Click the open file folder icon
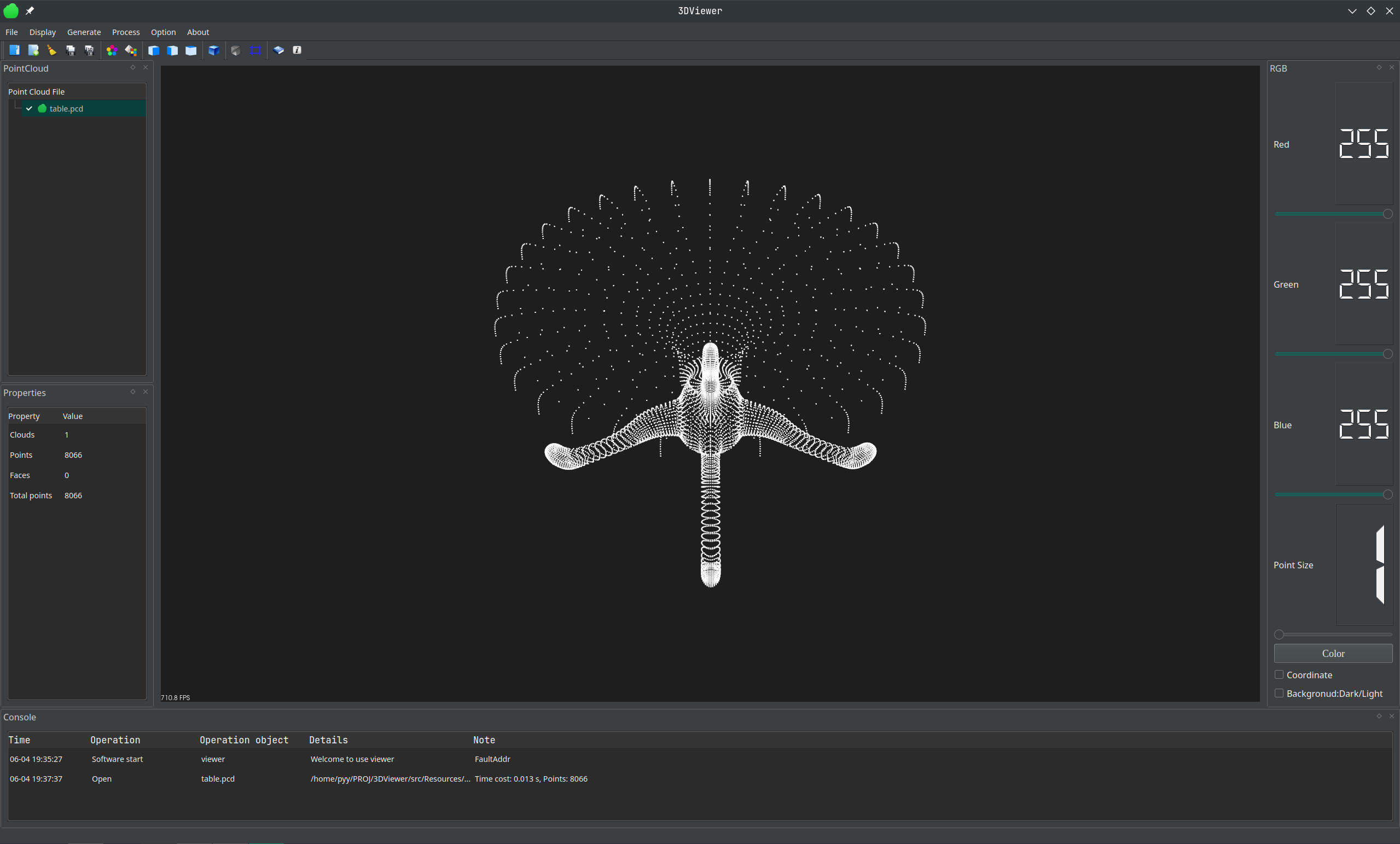 pos(15,50)
